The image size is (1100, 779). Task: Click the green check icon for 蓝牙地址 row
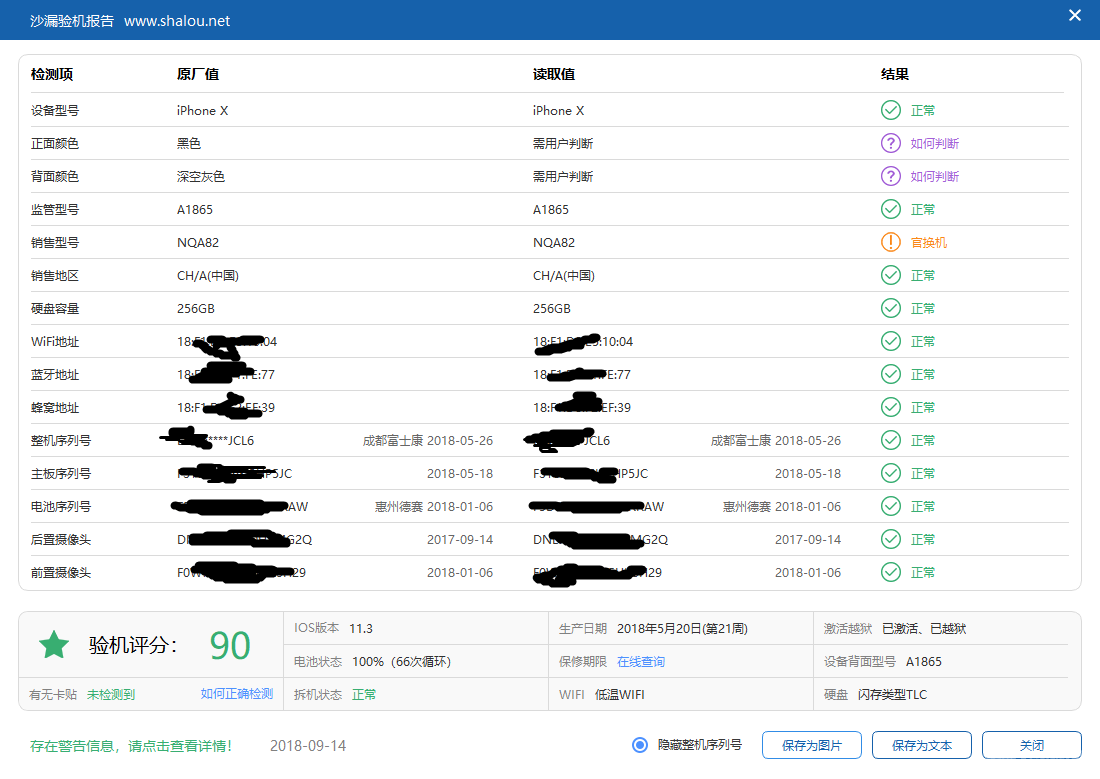[890, 374]
